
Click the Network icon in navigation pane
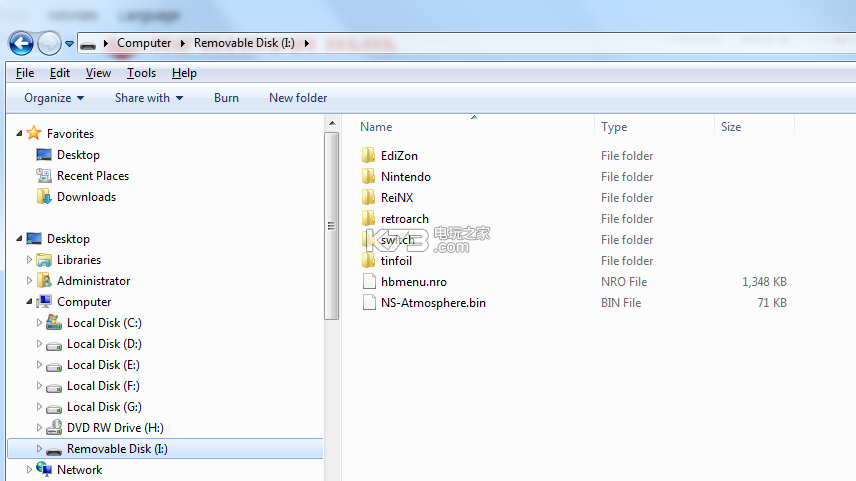[44, 470]
